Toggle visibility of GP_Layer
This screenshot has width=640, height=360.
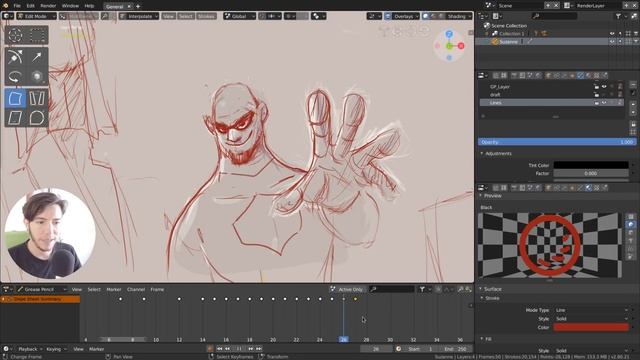(x=604, y=87)
